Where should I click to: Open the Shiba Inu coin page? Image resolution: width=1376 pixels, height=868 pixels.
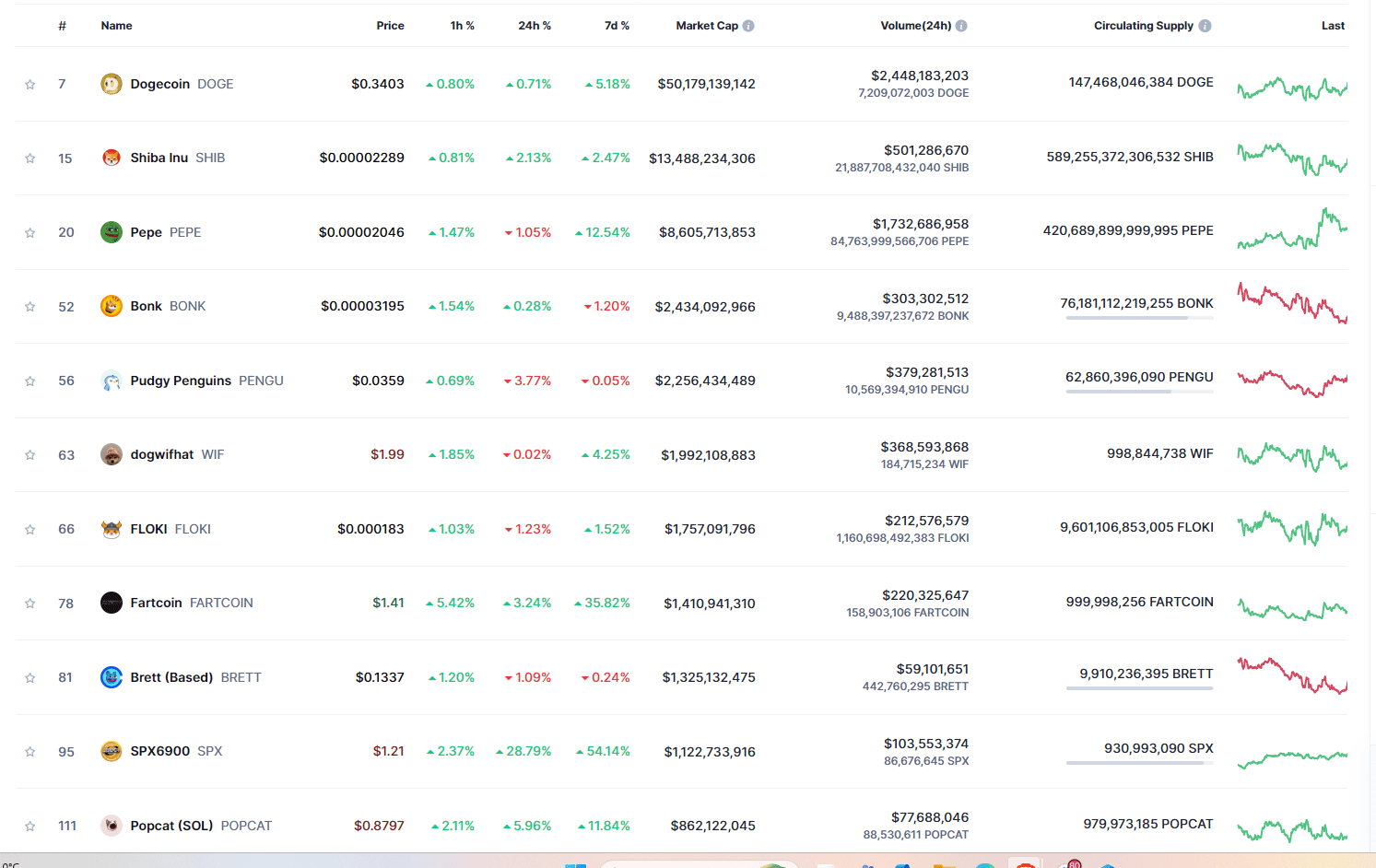point(159,157)
